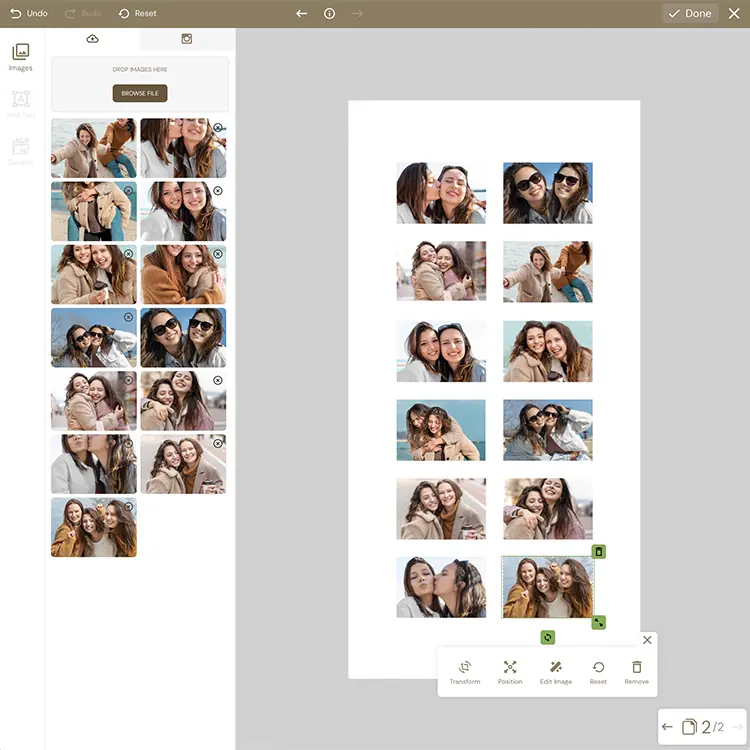
Task: Click the pages icon in page navigator
Action: click(x=689, y=727)
